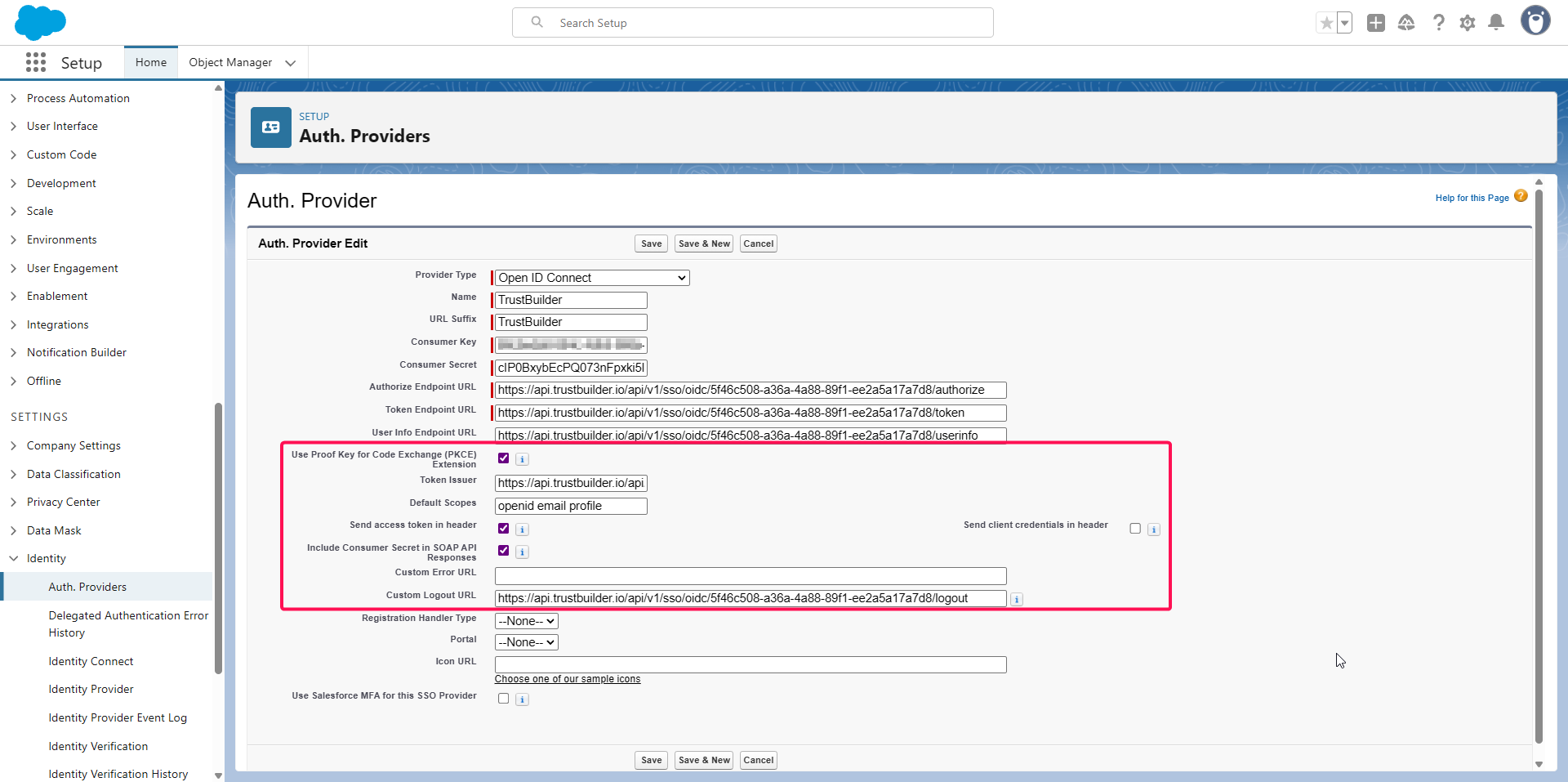The width and height of the screenshot is (1568, 782).
Task: Click the global actions plus icon
Action: [1376, 23]
